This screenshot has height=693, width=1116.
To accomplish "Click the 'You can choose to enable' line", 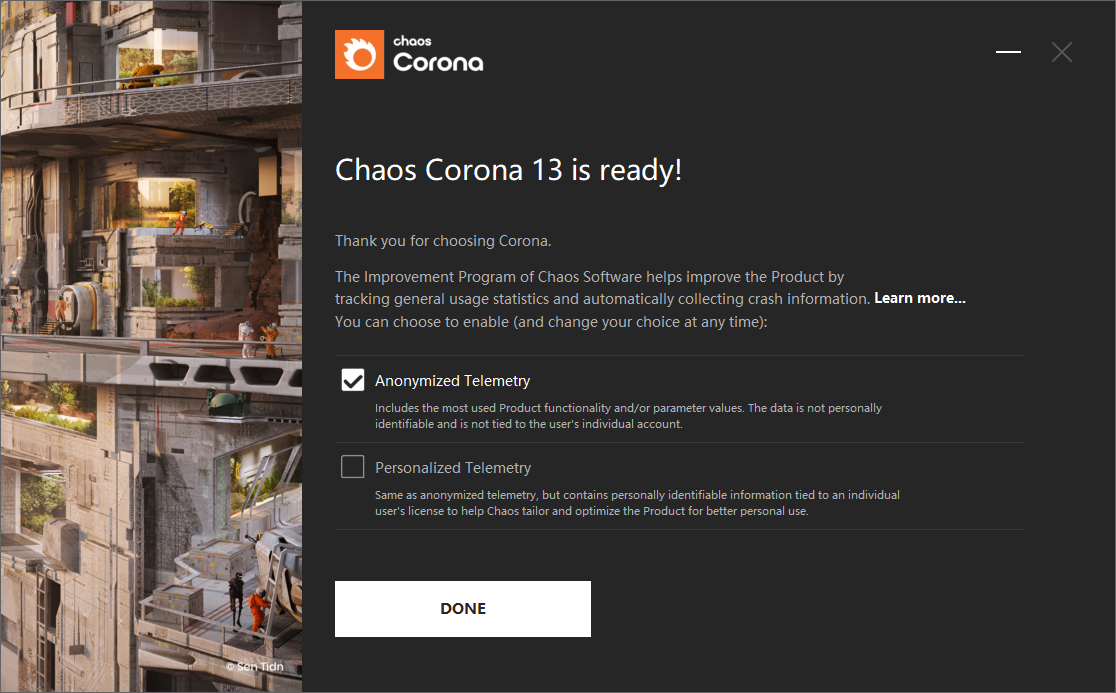I will pos(551,322).
